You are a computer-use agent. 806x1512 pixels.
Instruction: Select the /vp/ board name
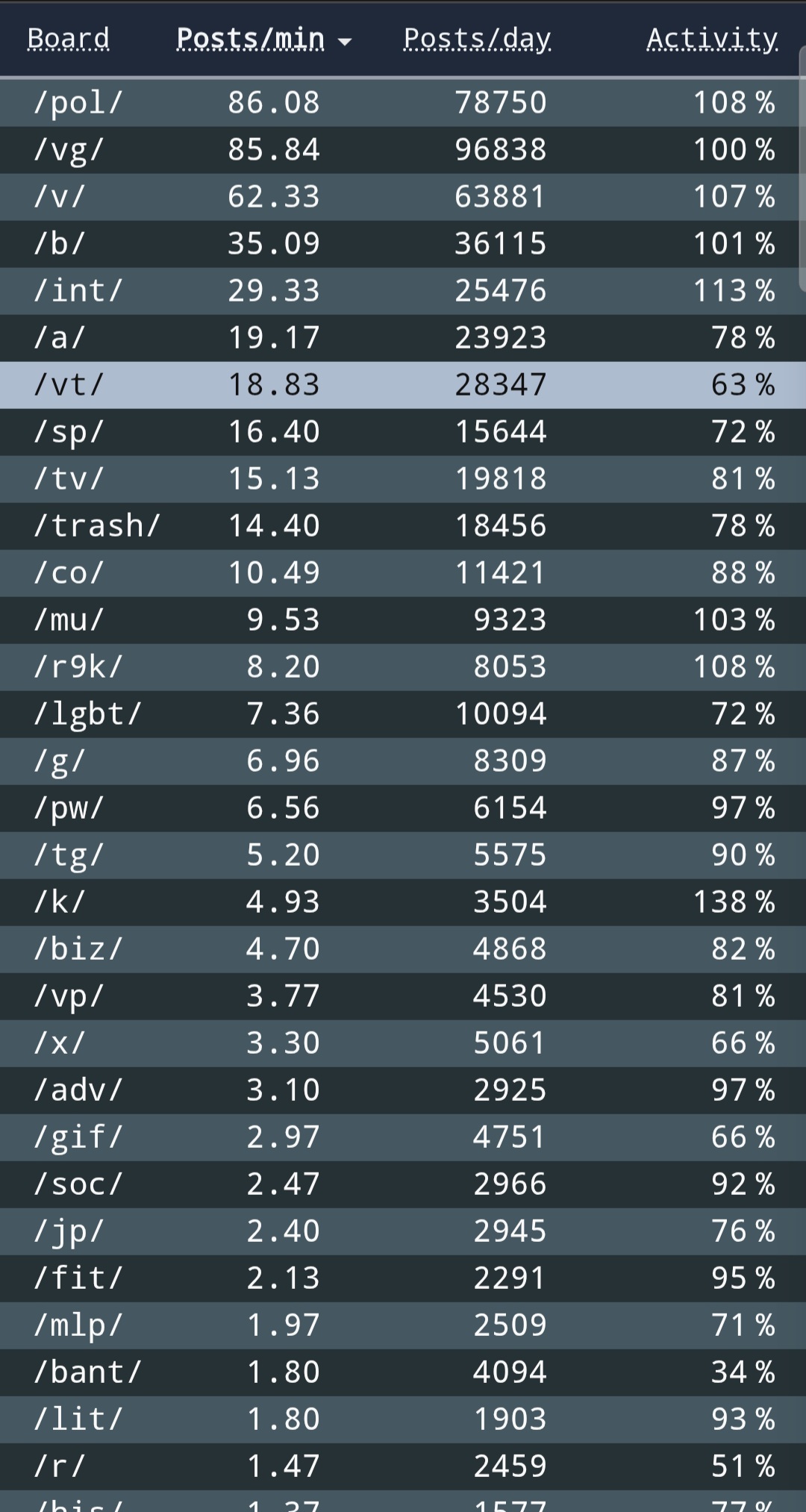coord(69,996)
